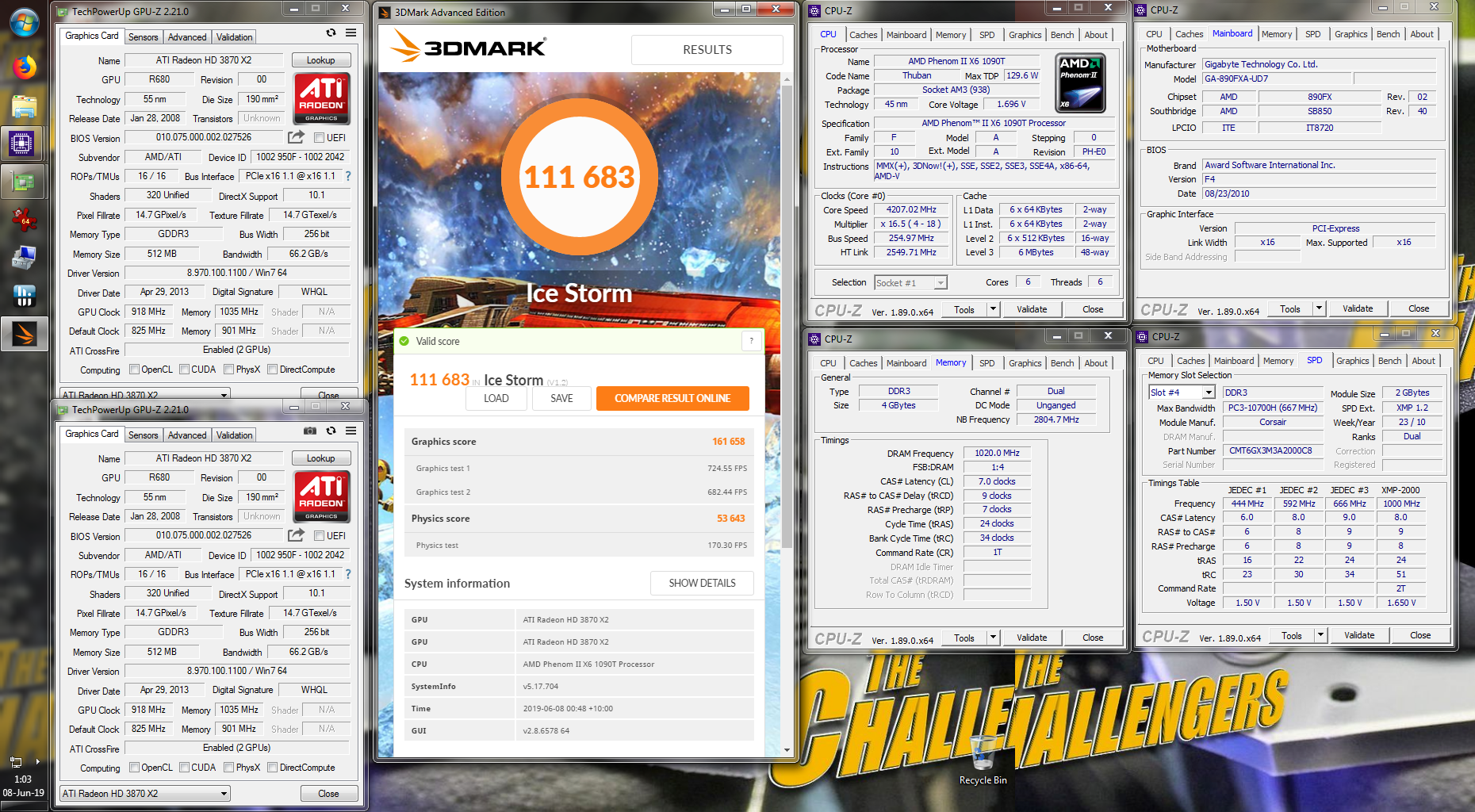
Task: Open Advanced tab in bottom GPU-Z window
Action: pyautogui.click(x=187, y=435)
